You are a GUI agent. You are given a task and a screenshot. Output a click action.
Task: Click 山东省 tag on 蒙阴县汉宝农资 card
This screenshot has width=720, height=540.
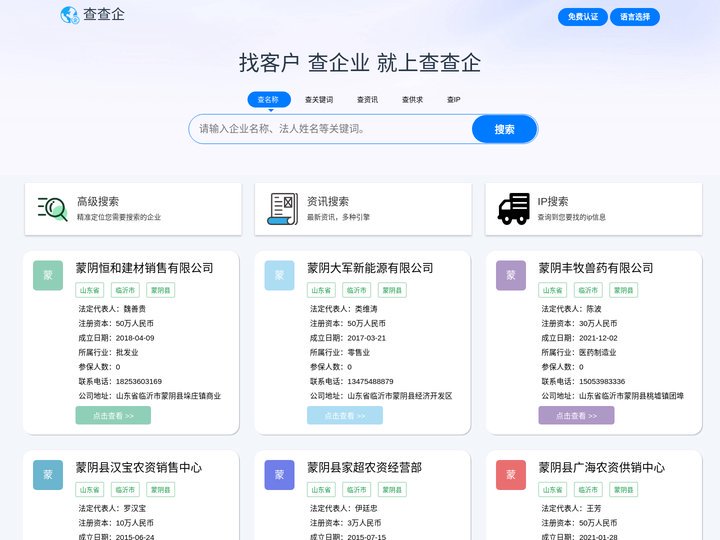point(90,490)
